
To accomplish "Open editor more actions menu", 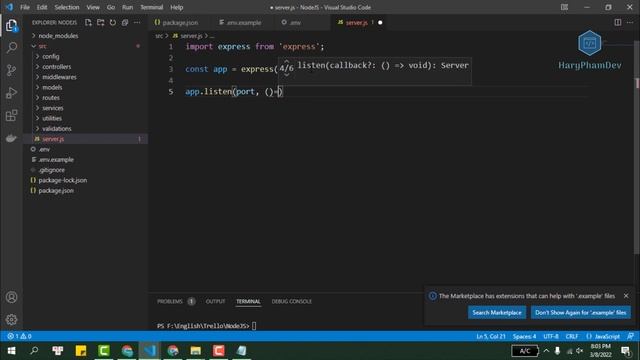I will [630, 22].
